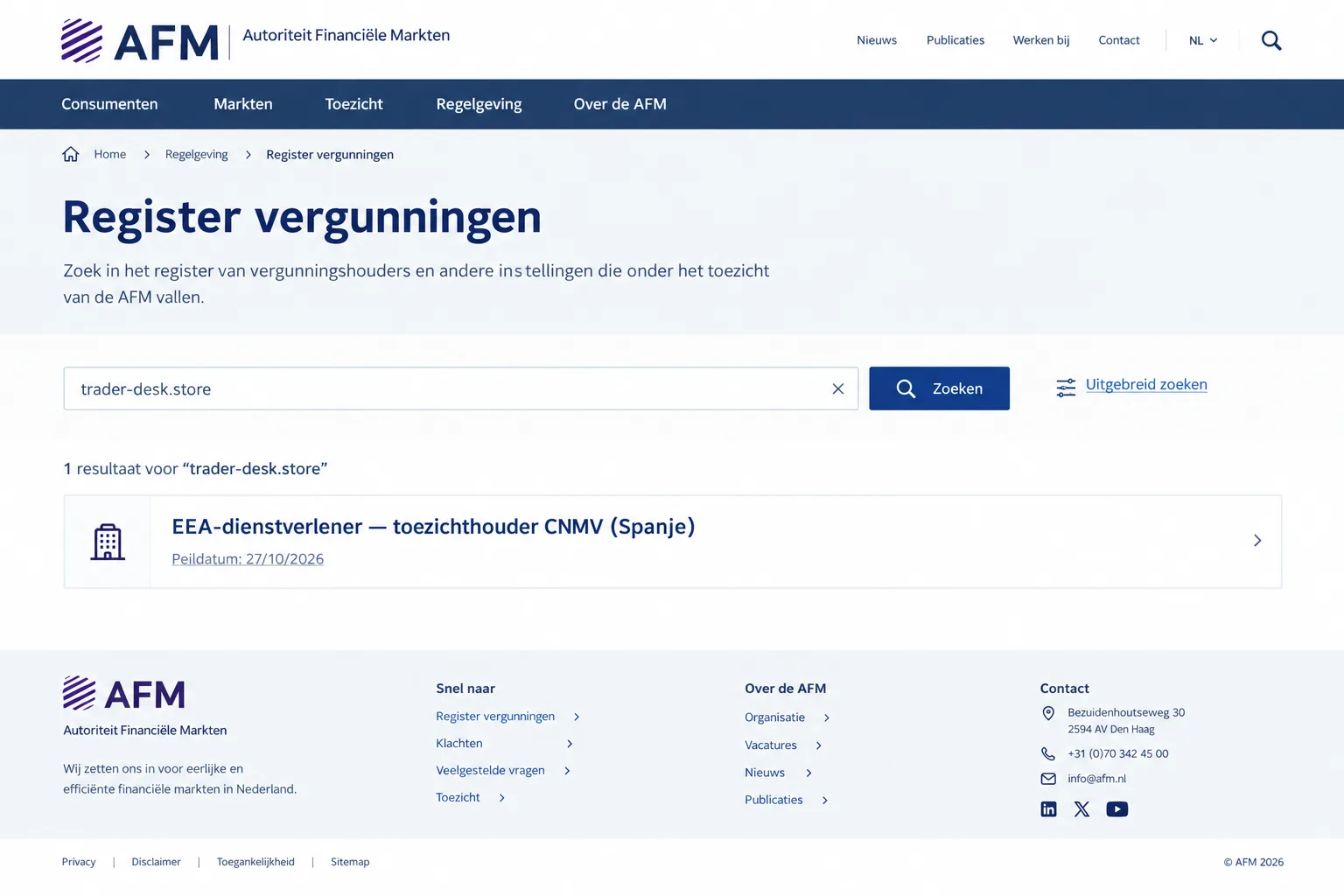Open Publicaties in the top bar
Image resolution: width=1344 pixels, height=896 pixels.
[955, 40]
